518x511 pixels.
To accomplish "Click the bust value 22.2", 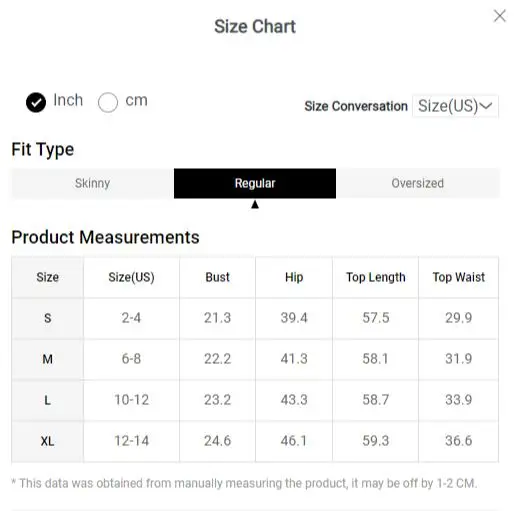I will click(x=217, y=359).
